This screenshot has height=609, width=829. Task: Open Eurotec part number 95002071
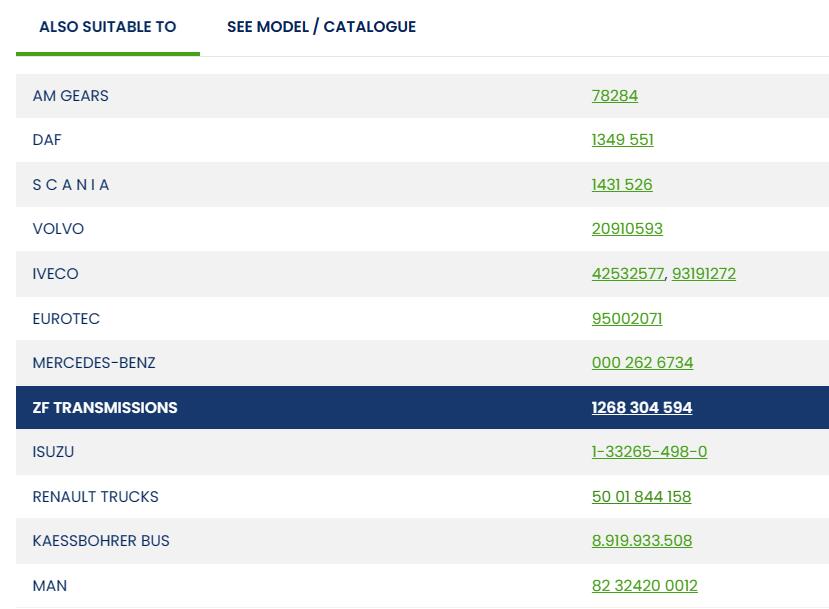(626, 319)
